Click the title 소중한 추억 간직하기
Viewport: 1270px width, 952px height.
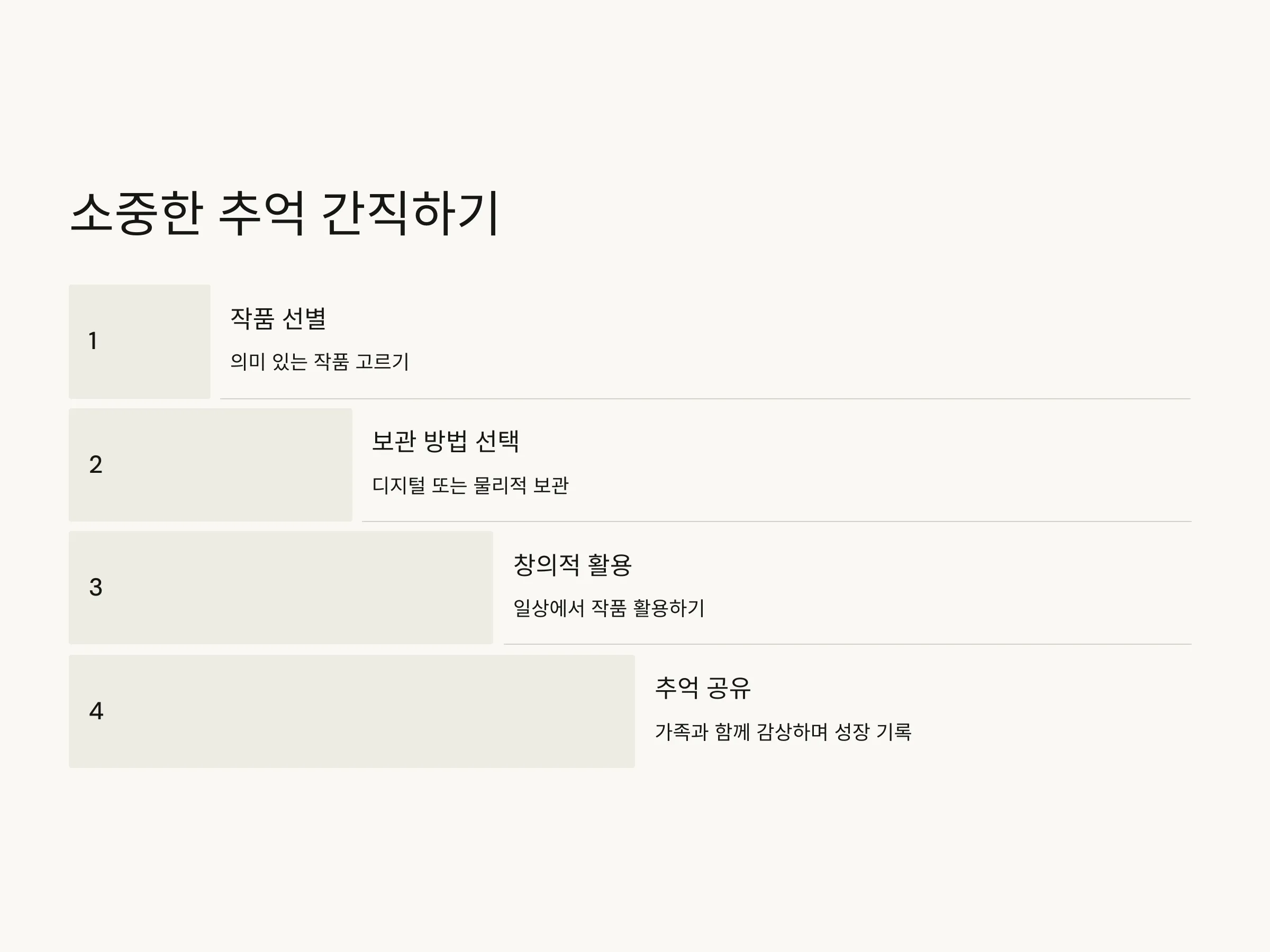click(x=285, y=213)
